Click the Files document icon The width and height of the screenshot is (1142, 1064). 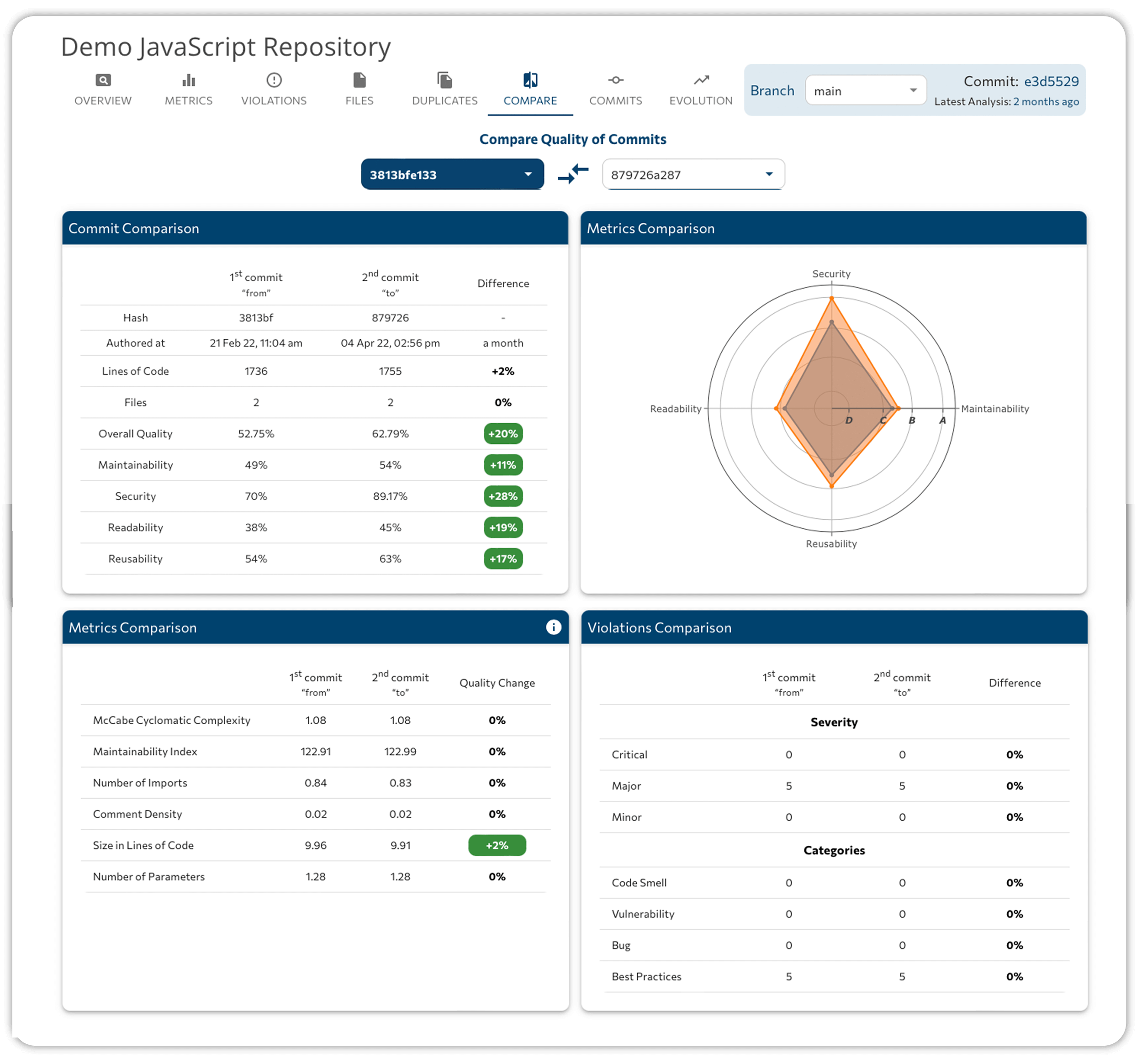[x=360, y=80]
